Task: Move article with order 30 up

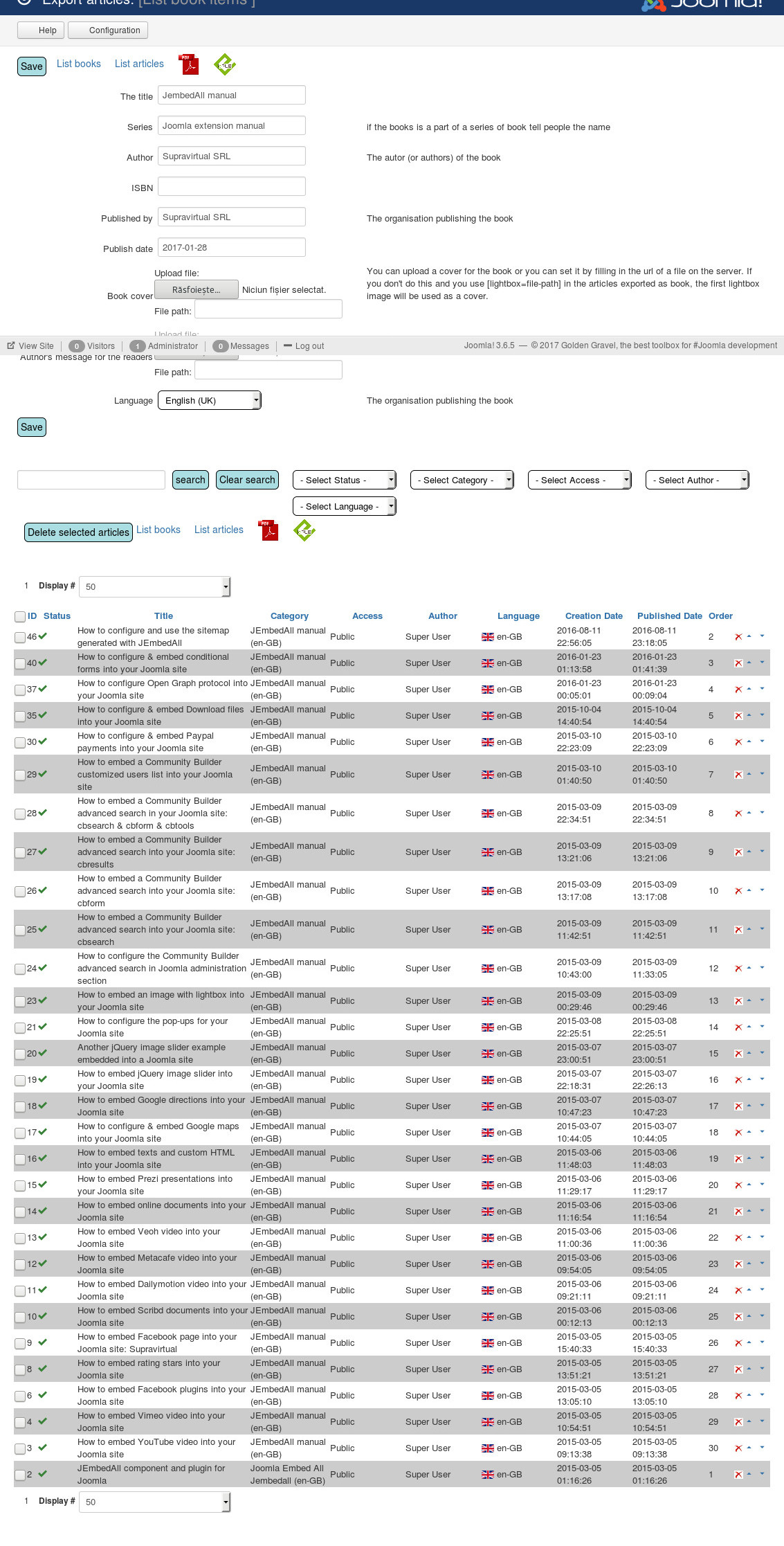Action: [749, 1448]
